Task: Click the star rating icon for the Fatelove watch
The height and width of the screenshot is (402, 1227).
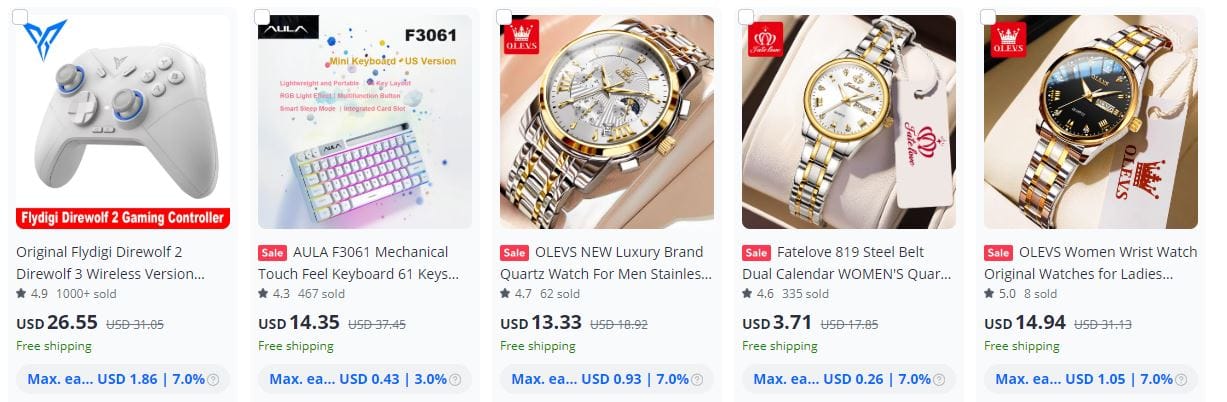Action: (x=748, y=294)
